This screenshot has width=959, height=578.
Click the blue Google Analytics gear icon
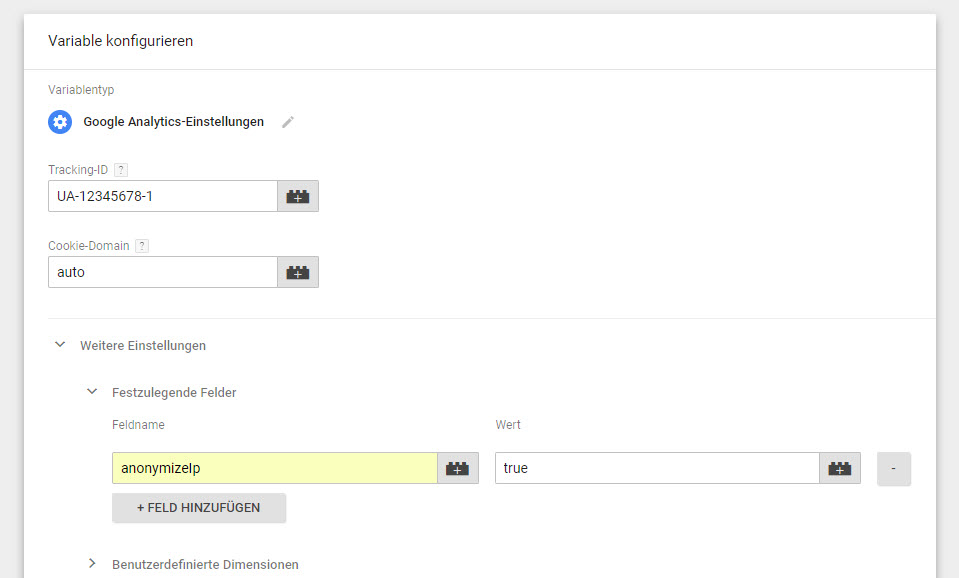(x=60, y=122)
